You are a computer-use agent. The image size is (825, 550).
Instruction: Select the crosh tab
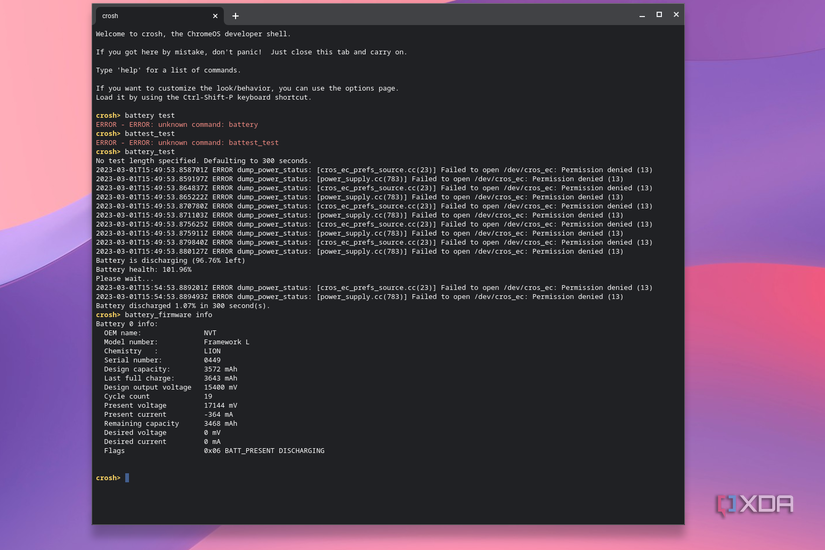point(150,16)
